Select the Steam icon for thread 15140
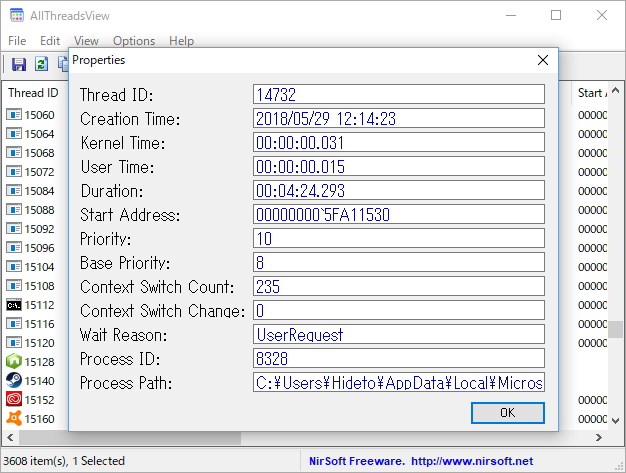Image resolution: width=626 pixels, height=473 pixels. [14, 381]
